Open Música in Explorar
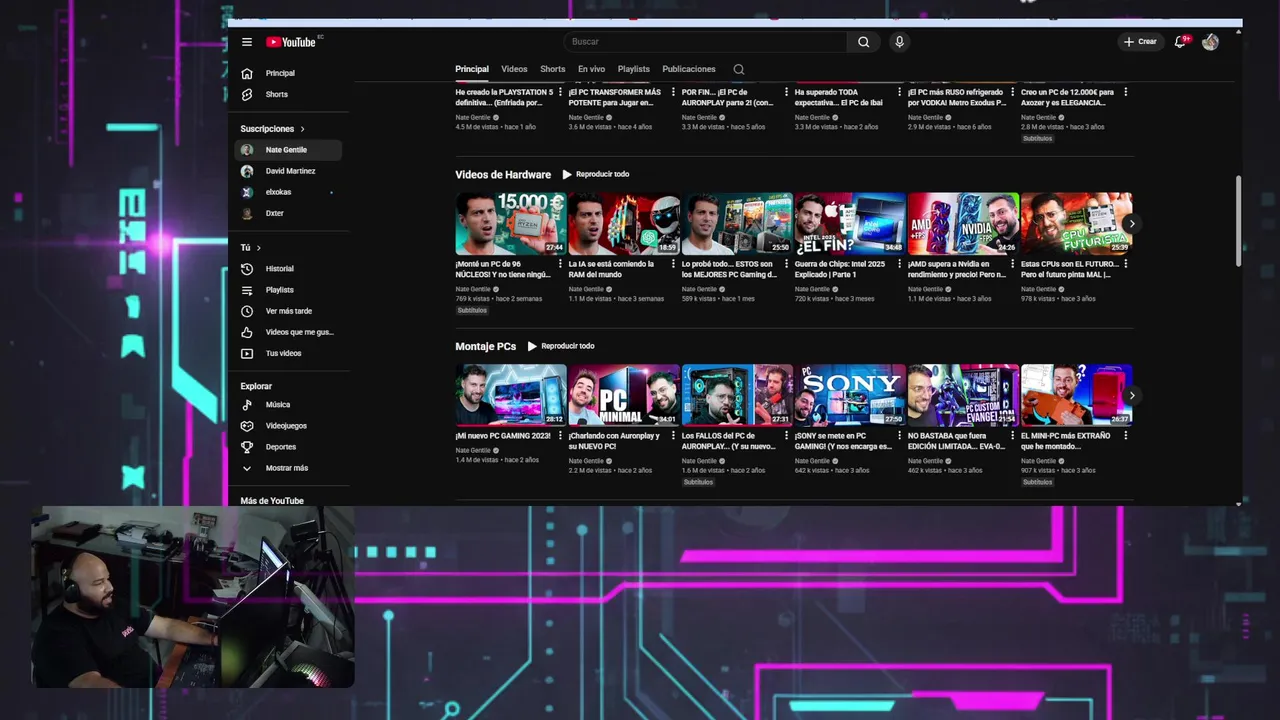 pos(288,405)
